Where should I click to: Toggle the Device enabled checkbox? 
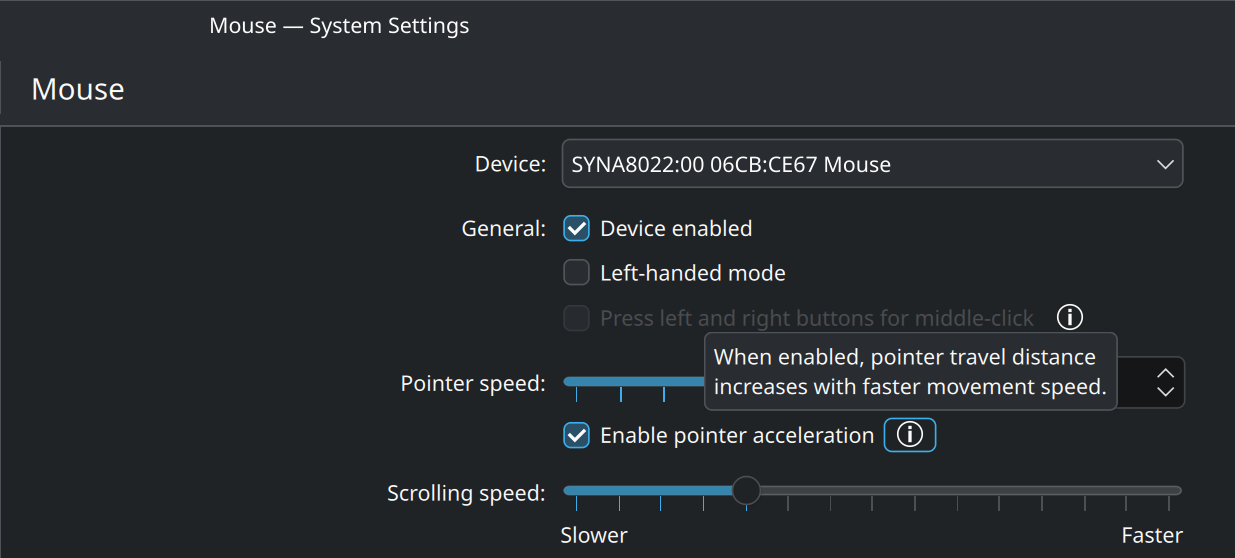click(x=577, y=229)
